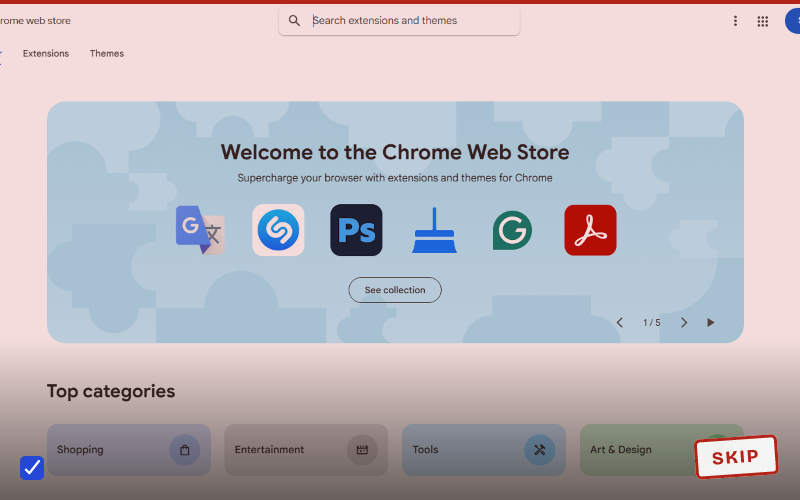Open the Grammarly green G icon

tap(512, 231)
